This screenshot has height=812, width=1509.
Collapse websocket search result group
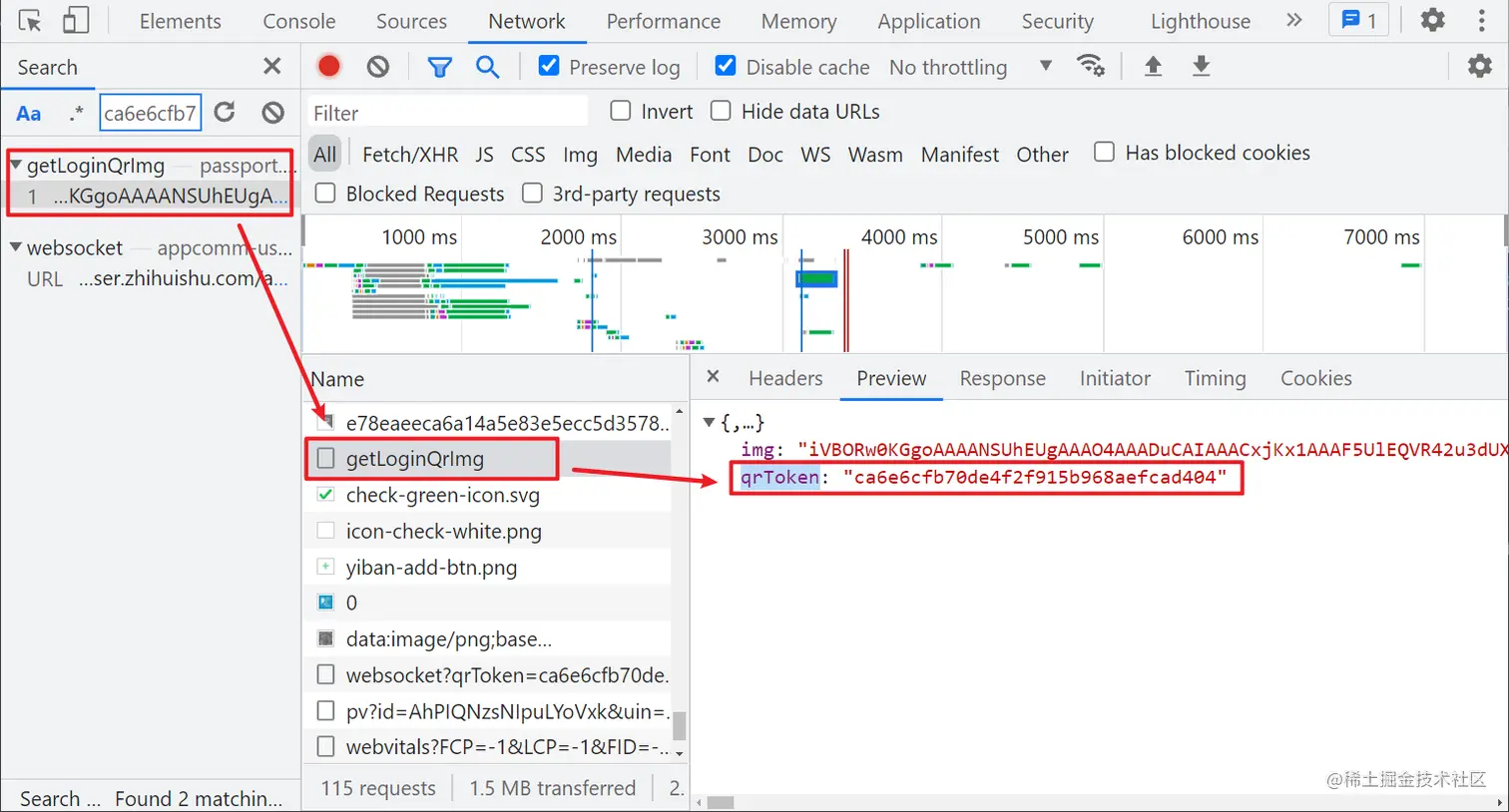coord(16,246)
